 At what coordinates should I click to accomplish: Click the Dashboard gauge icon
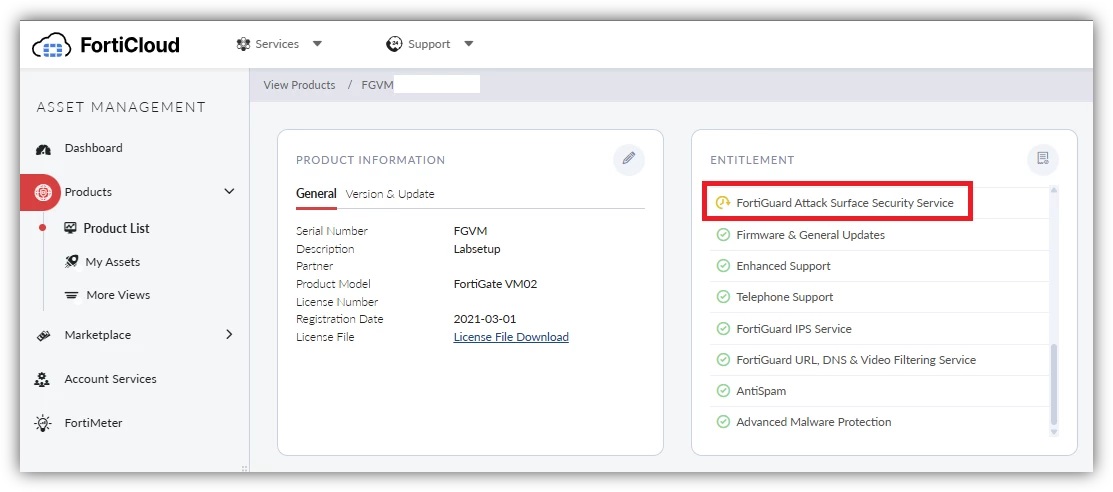point(43,149)
